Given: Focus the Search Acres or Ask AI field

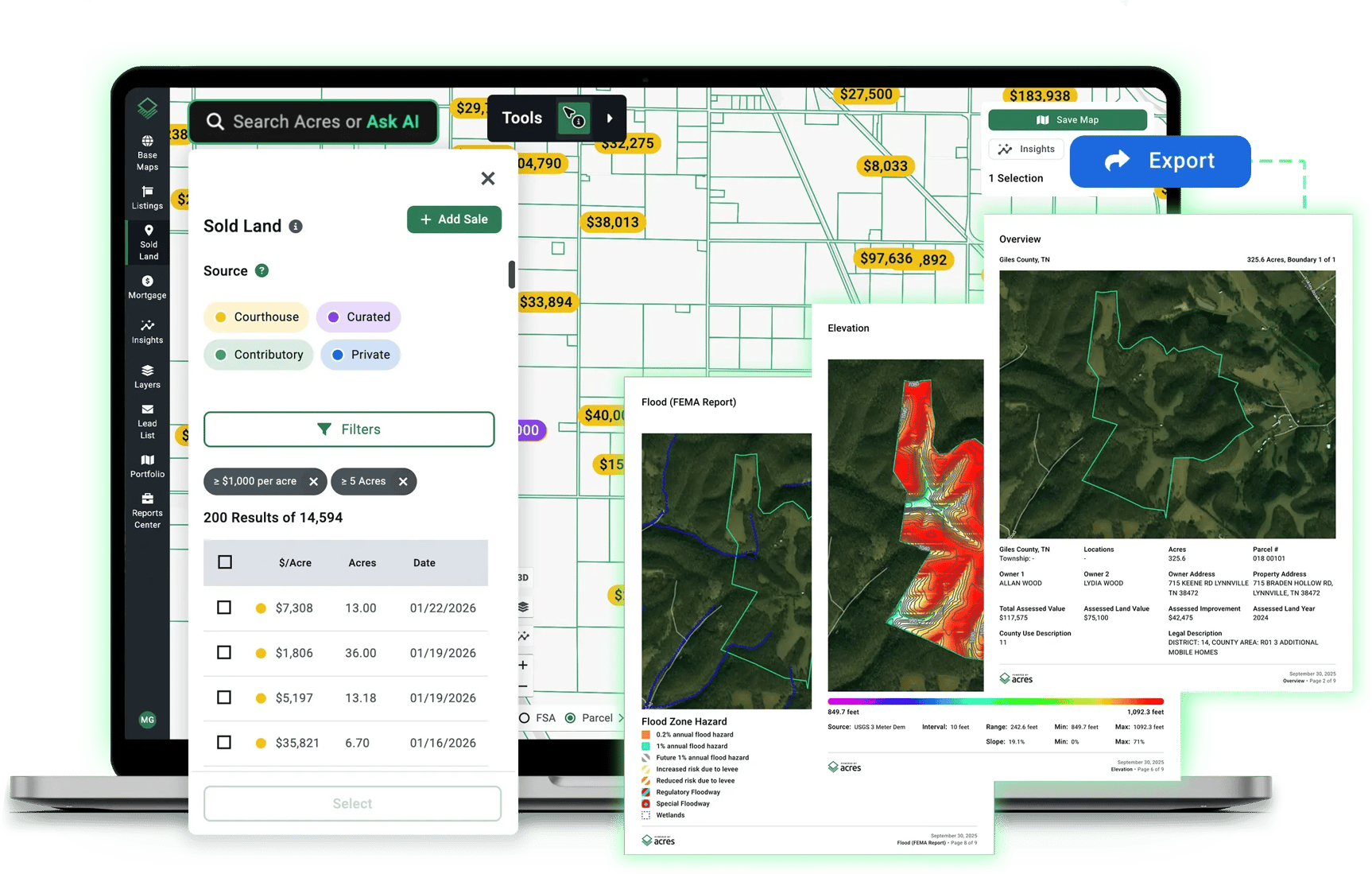Looking at the screenshot, I should pos(313,122).
